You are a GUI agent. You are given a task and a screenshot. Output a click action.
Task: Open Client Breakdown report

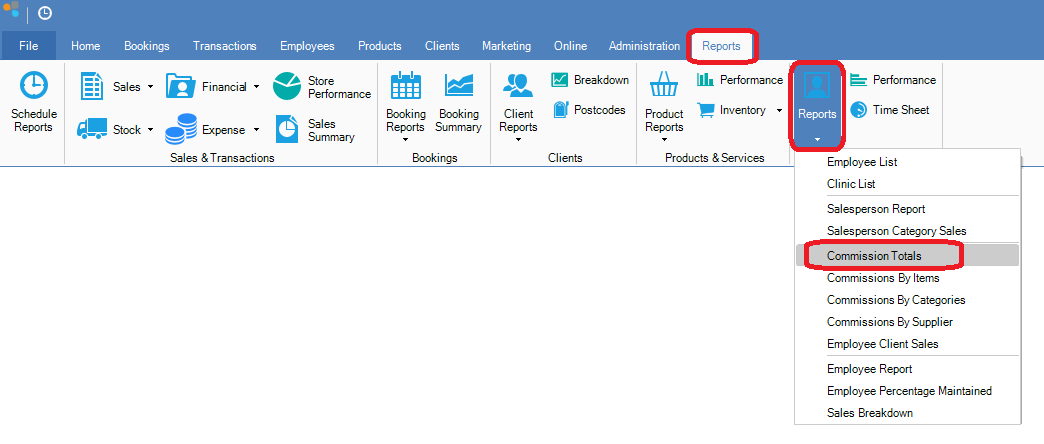[560, 80]
